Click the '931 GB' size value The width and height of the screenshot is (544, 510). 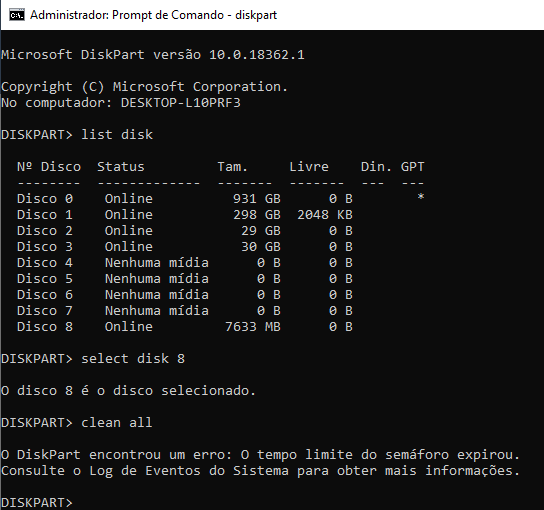[x=257, y=199]
